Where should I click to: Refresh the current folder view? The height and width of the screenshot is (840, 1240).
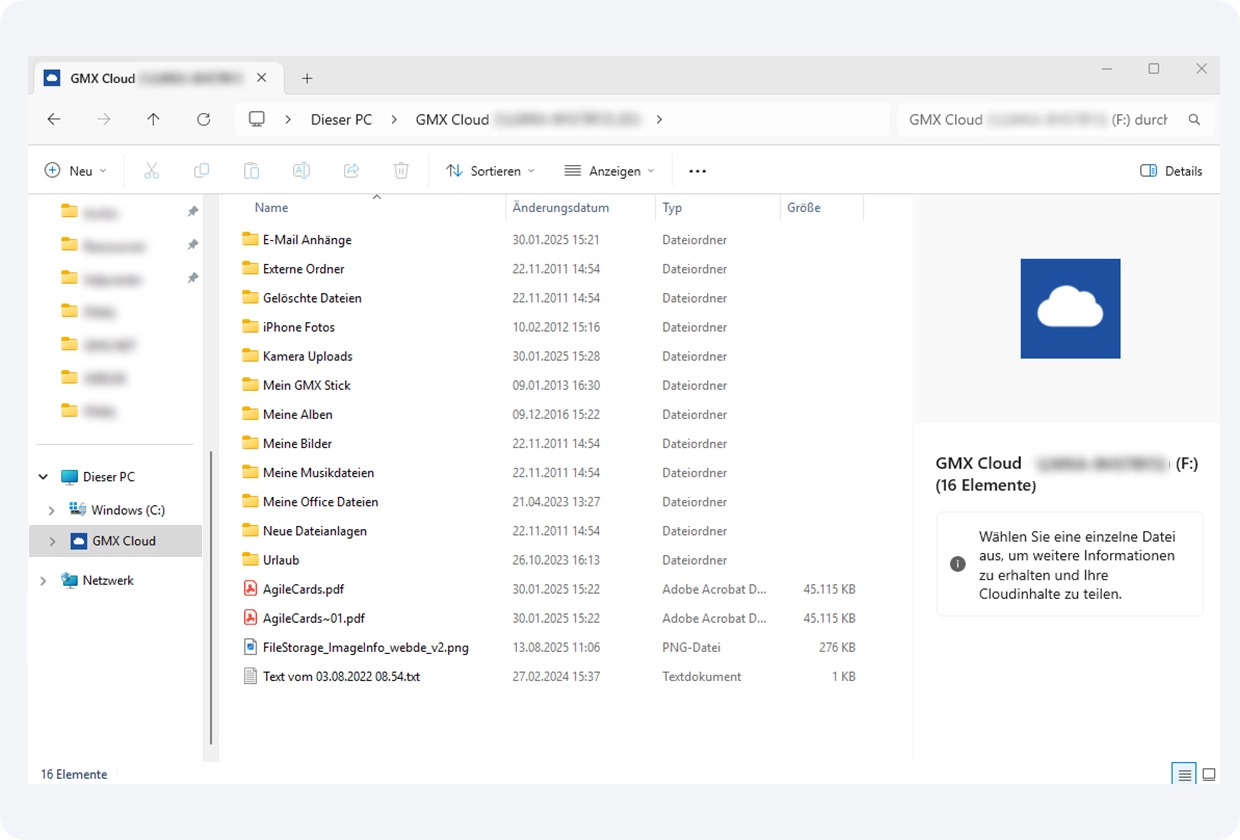pos(203,119)
